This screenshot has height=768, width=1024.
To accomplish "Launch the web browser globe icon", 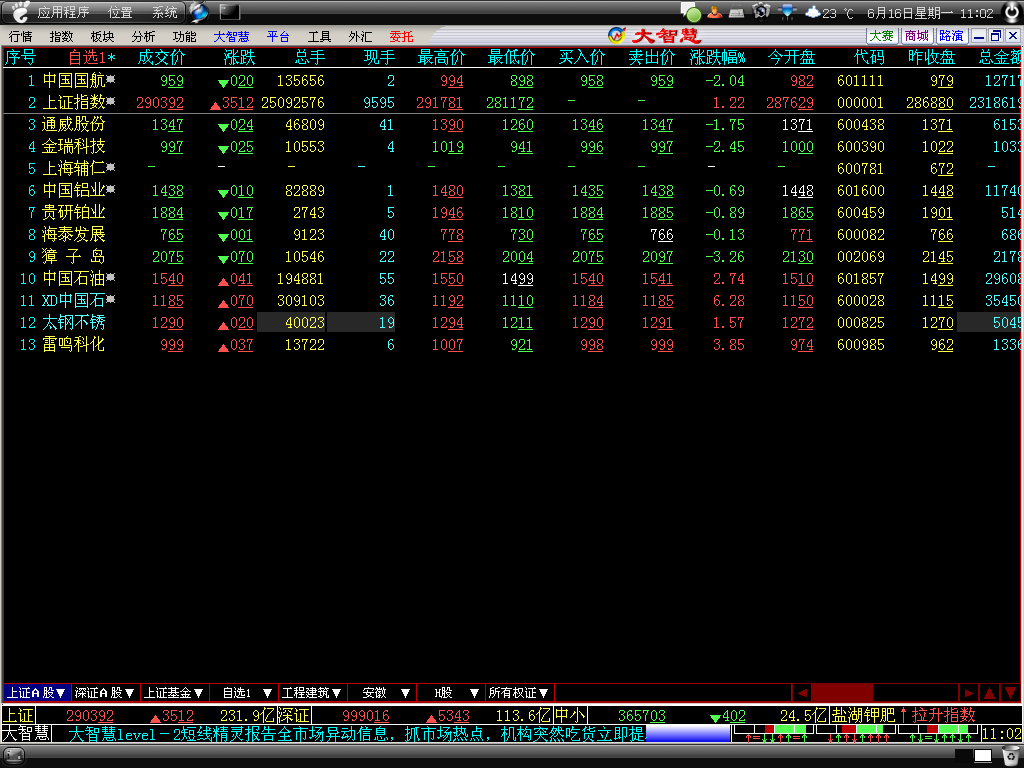I will tap(199, 12).
